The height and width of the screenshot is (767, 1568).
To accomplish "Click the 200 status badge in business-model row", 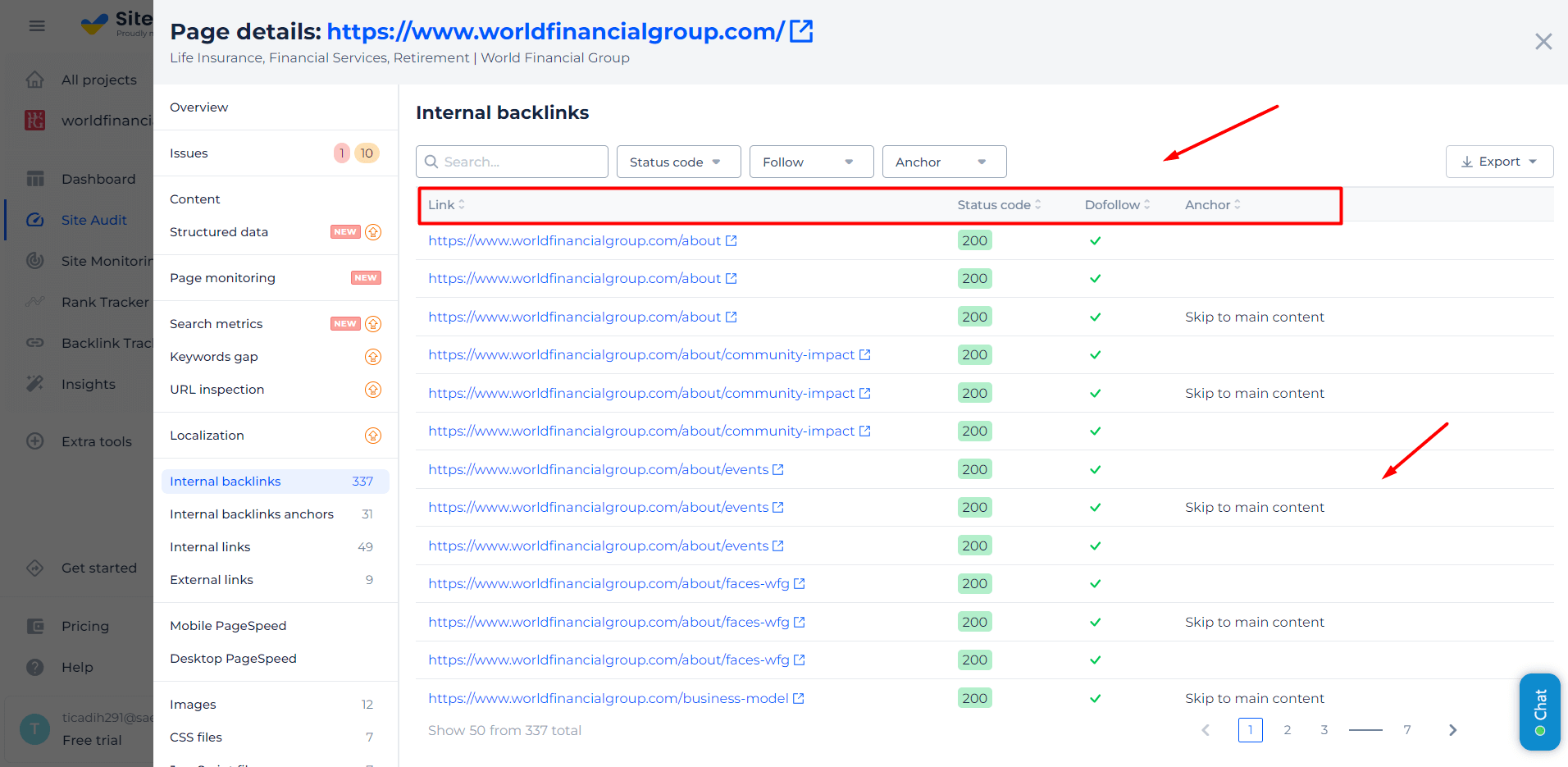I will tap(974, 698).
